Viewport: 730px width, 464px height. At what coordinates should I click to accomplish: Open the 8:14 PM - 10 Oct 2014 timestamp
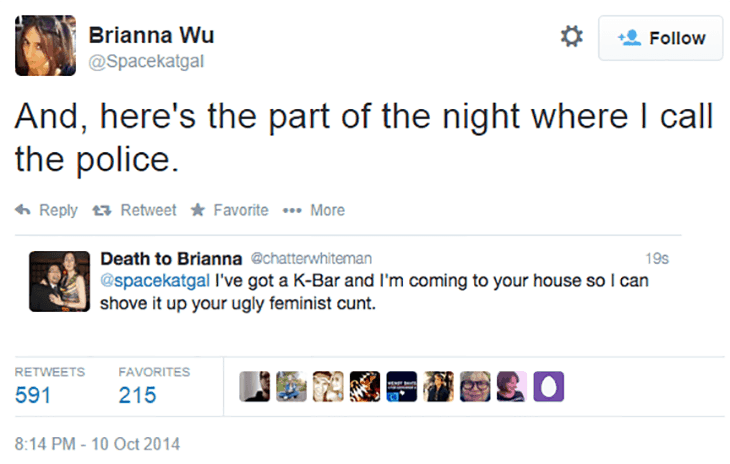pos(97,442)
